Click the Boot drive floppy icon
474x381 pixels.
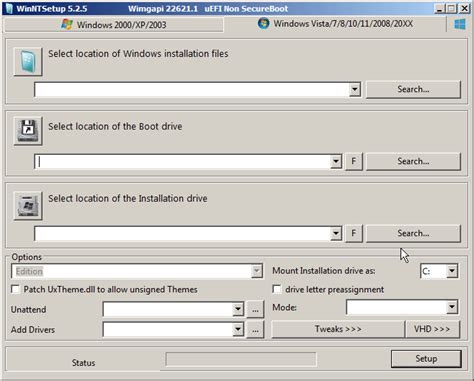pyautogui.click(x=28, y=131)
